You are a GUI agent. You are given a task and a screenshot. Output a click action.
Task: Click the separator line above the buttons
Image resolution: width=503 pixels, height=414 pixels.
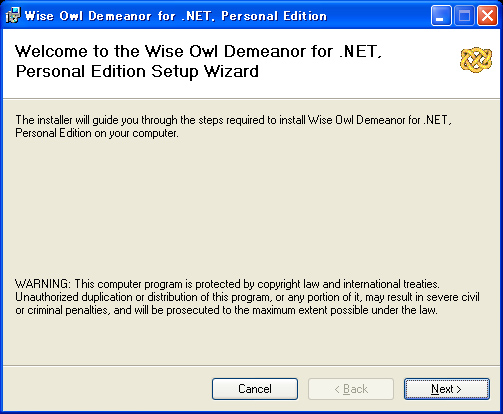(251, 366)
